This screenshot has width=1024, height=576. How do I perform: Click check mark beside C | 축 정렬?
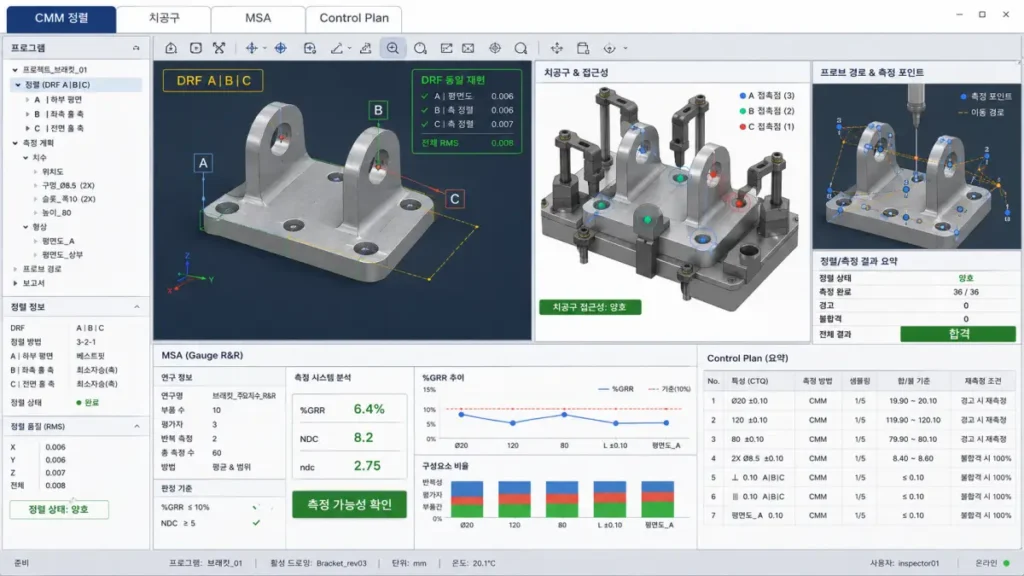424,124
